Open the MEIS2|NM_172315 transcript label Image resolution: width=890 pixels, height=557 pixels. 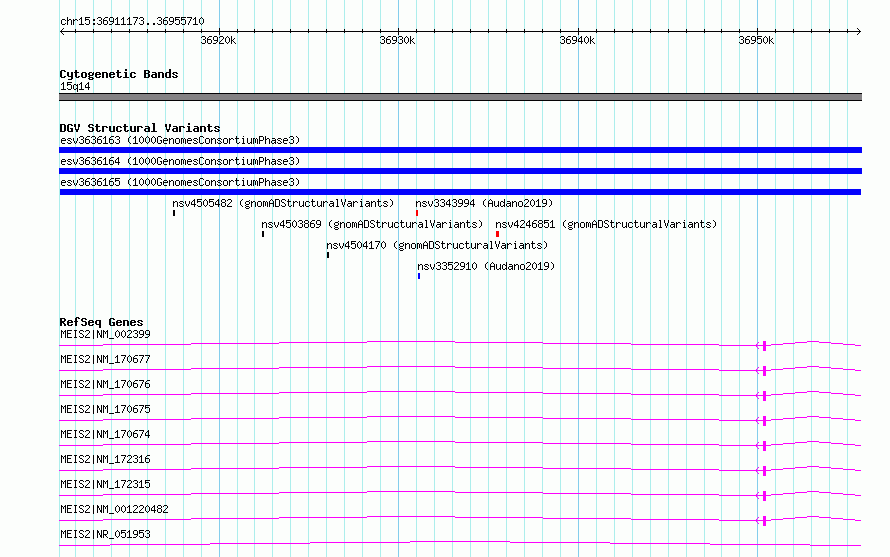106,484
